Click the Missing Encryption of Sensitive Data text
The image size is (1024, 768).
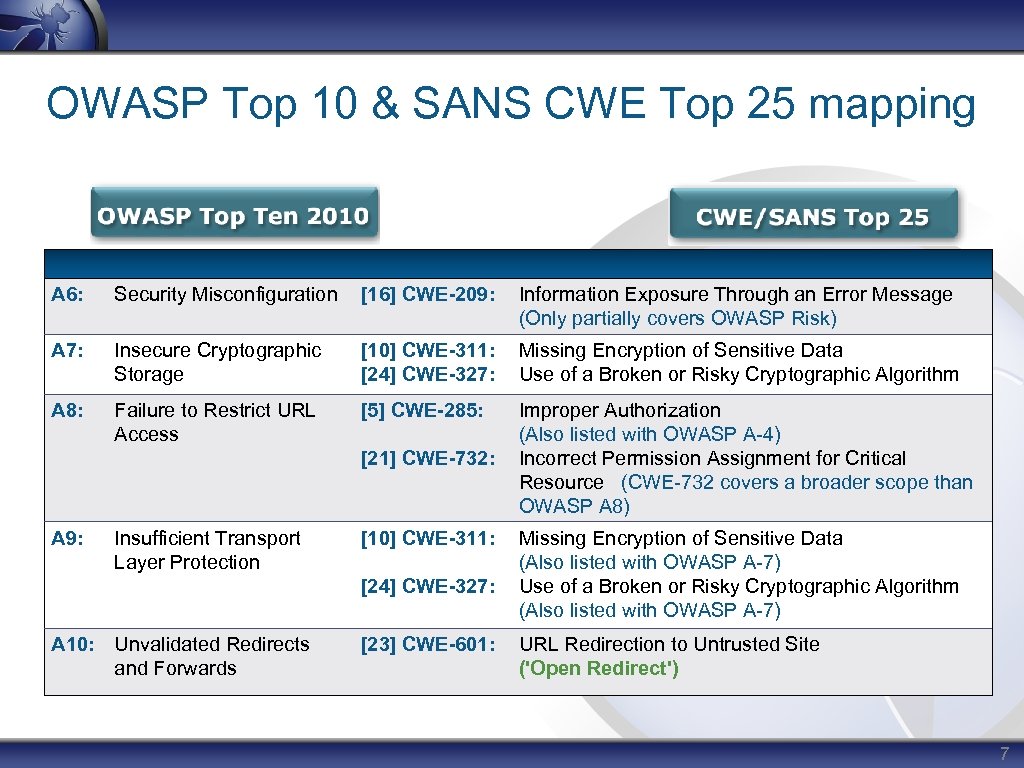pyautogui.click(x=680, y=350)
